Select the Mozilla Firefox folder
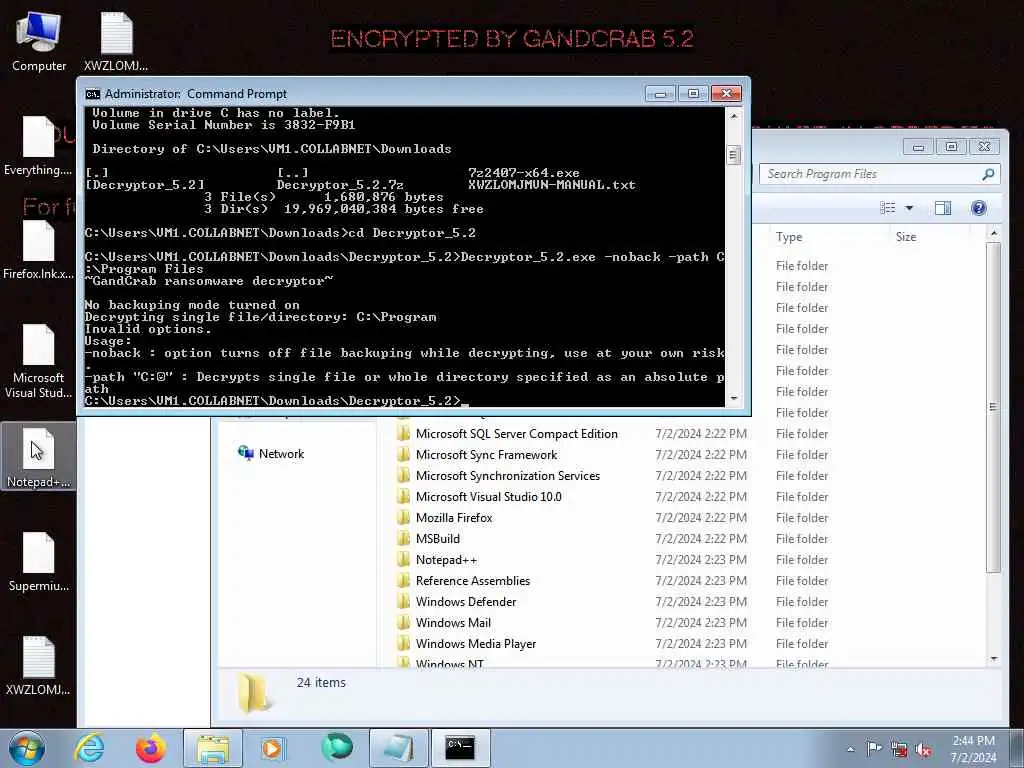 (x=454, y=517)
